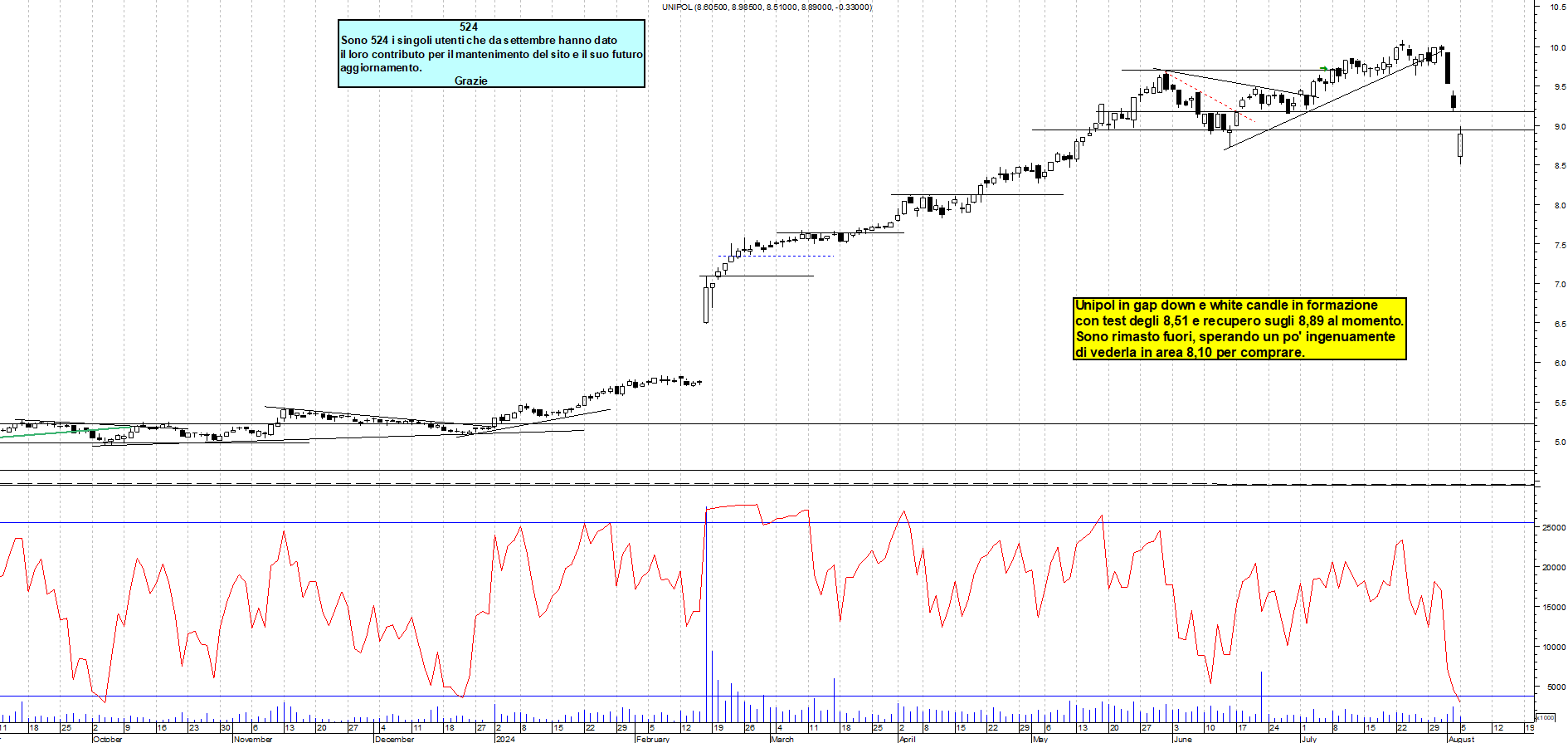Click the UNIPOL chart title text

767,7
